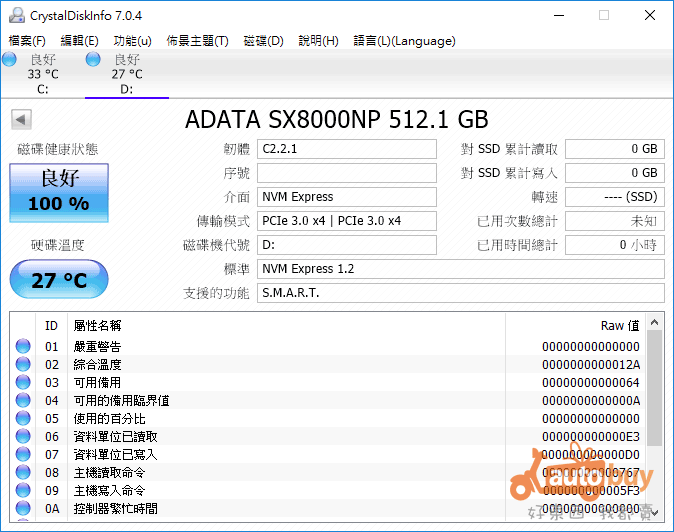Click status orb for attribute 08
Image resolution: width=674 pixels, height=532 pixels.
[23, 472]
